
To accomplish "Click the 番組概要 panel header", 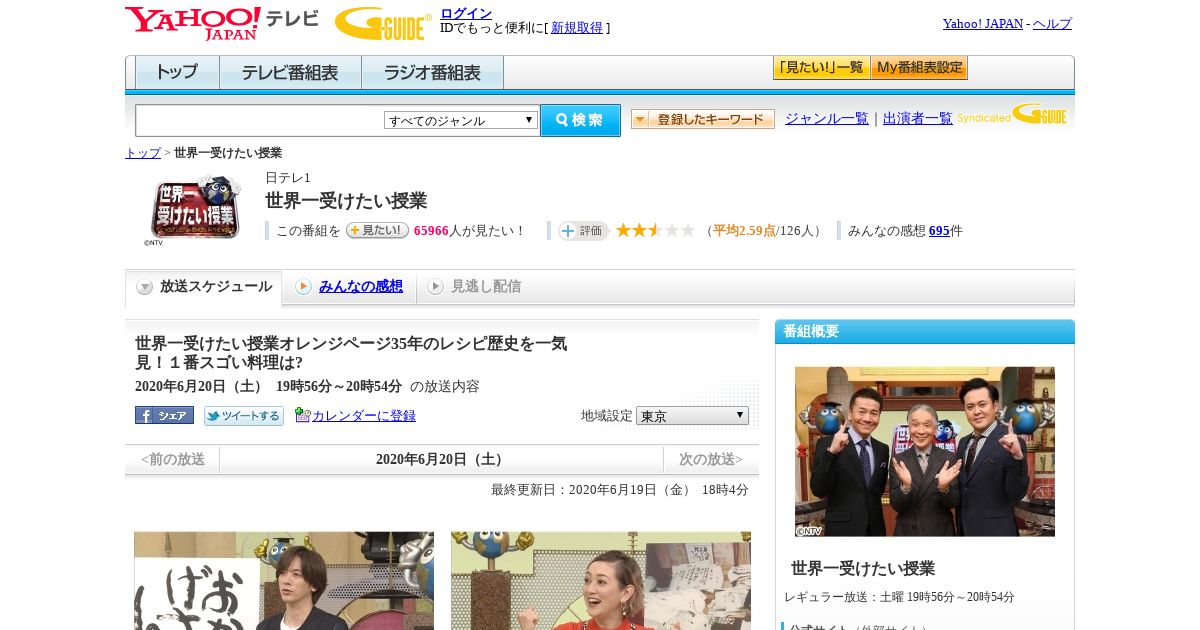I will 925,332.
